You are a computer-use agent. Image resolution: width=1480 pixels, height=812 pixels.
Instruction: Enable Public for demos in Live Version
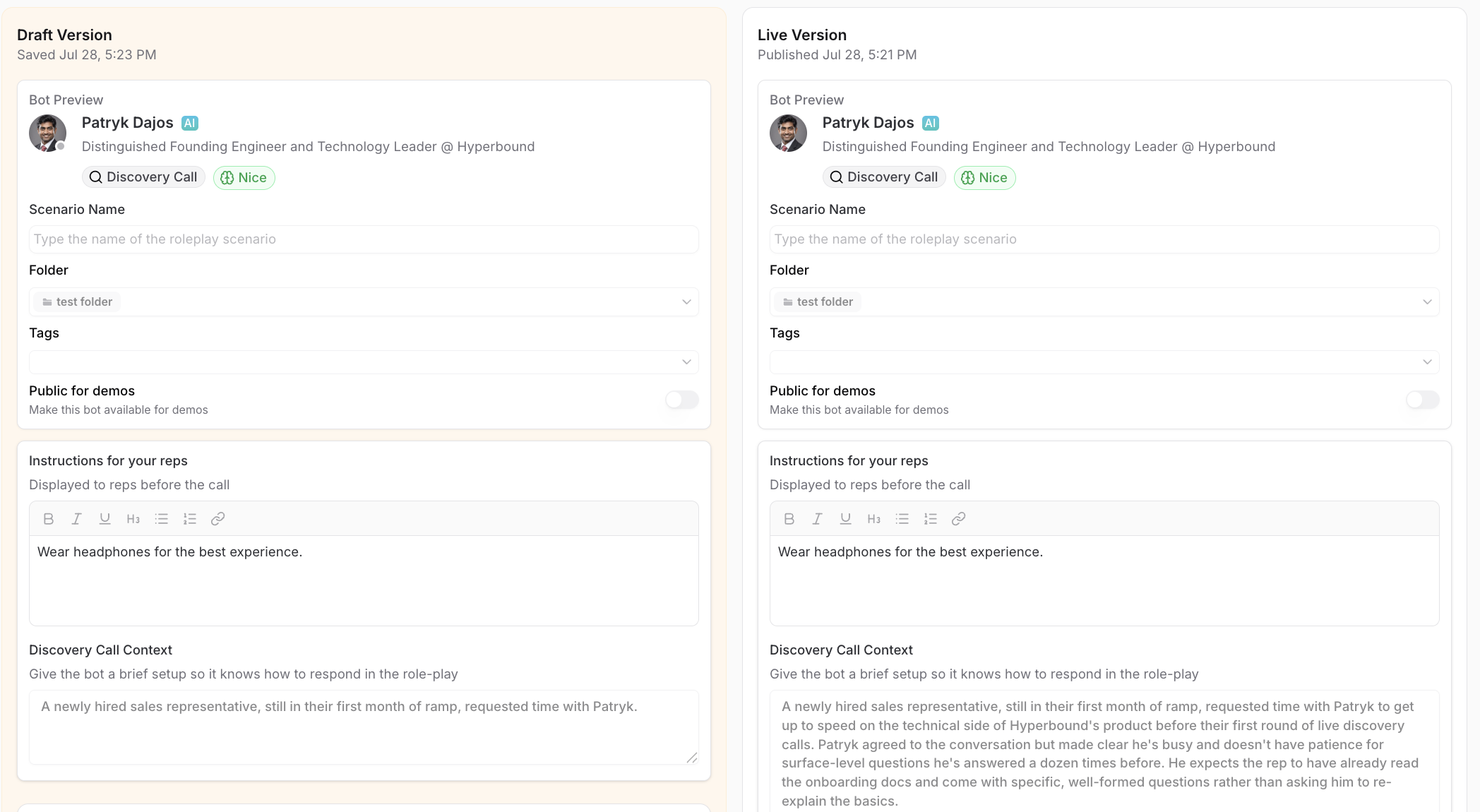pos(1423,400)
